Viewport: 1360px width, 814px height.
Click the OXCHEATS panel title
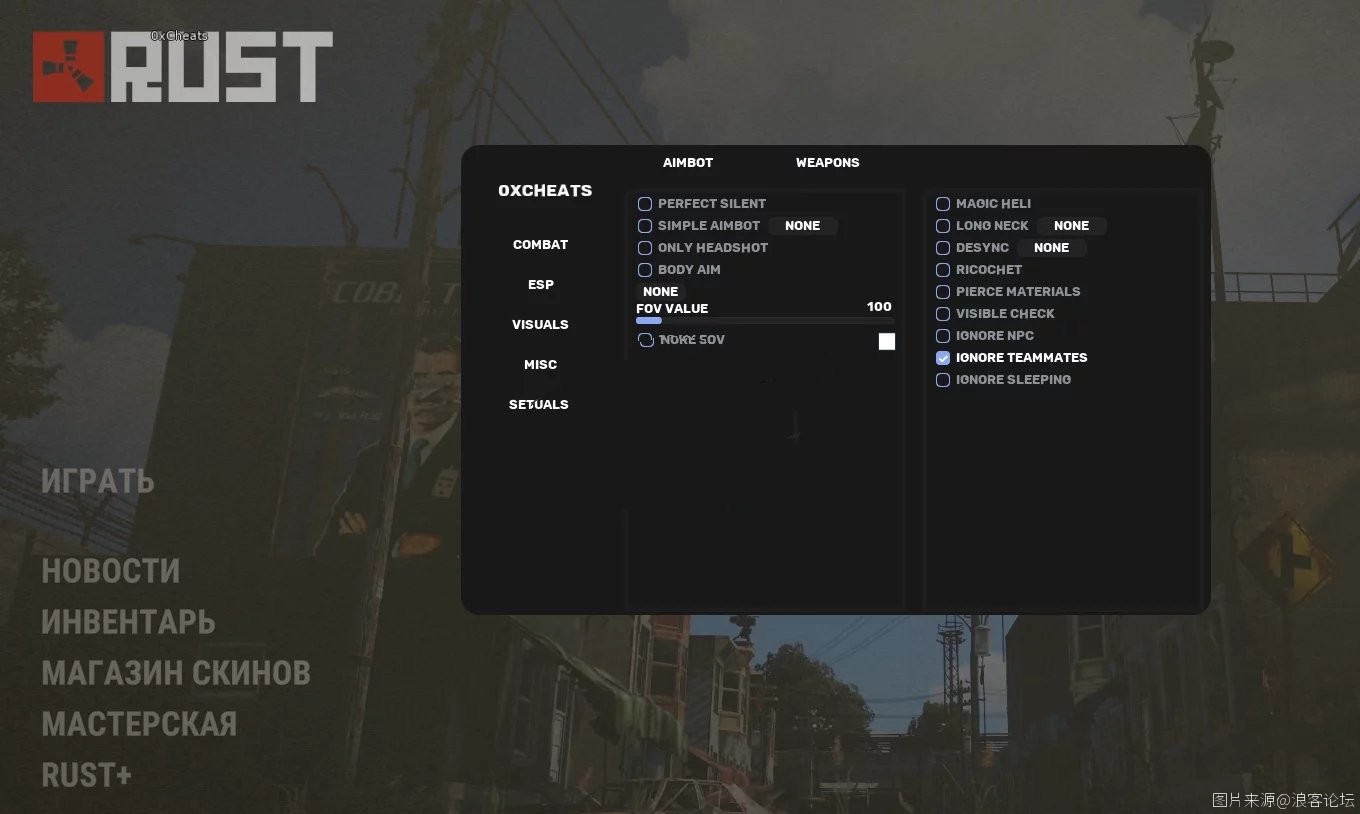coord(545,191)
